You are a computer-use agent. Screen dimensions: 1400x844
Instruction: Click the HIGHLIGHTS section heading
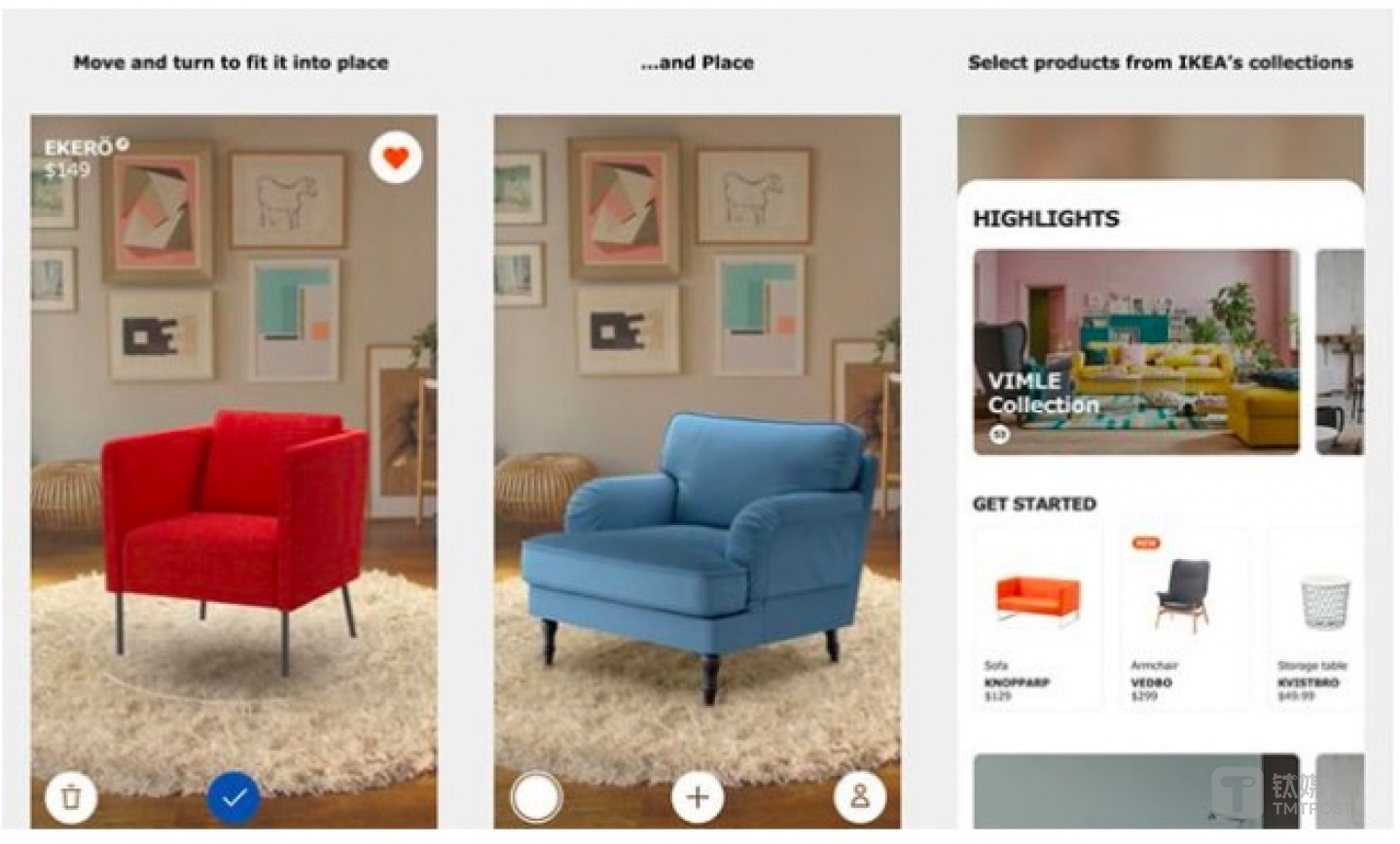point(1046,219)
